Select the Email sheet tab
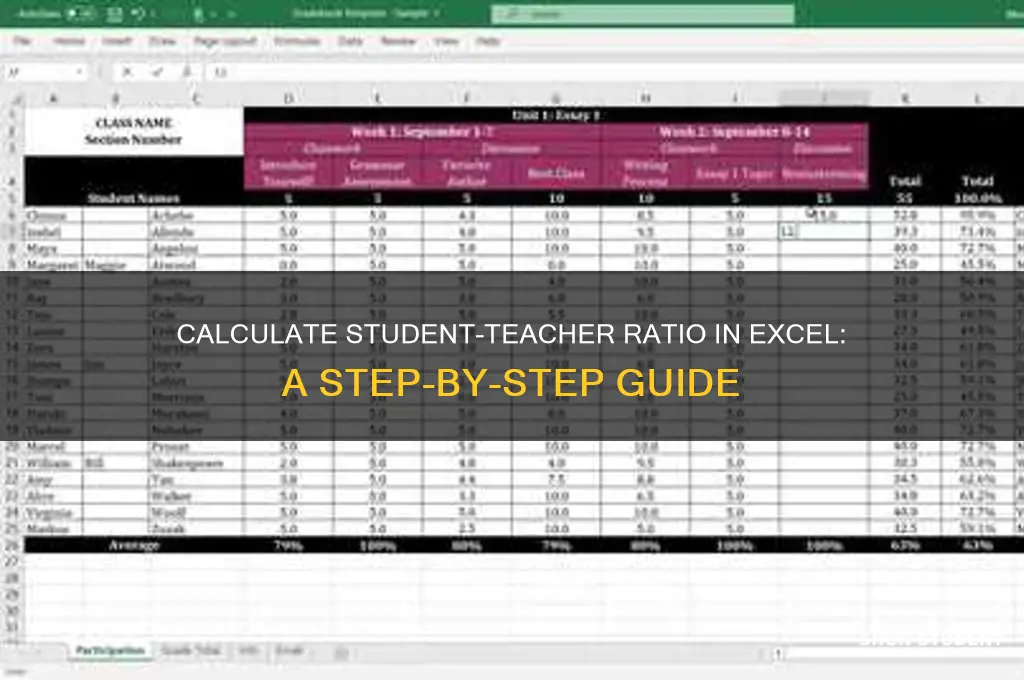The image size is (1024, 680). (289, 651)
